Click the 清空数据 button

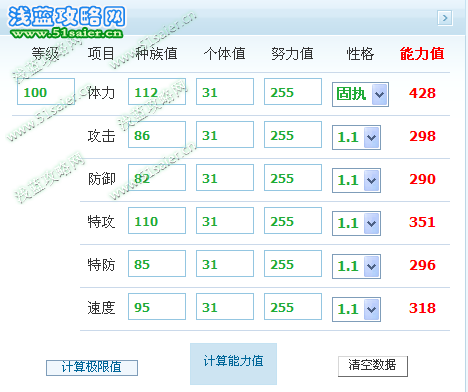[x=373, y=366]
